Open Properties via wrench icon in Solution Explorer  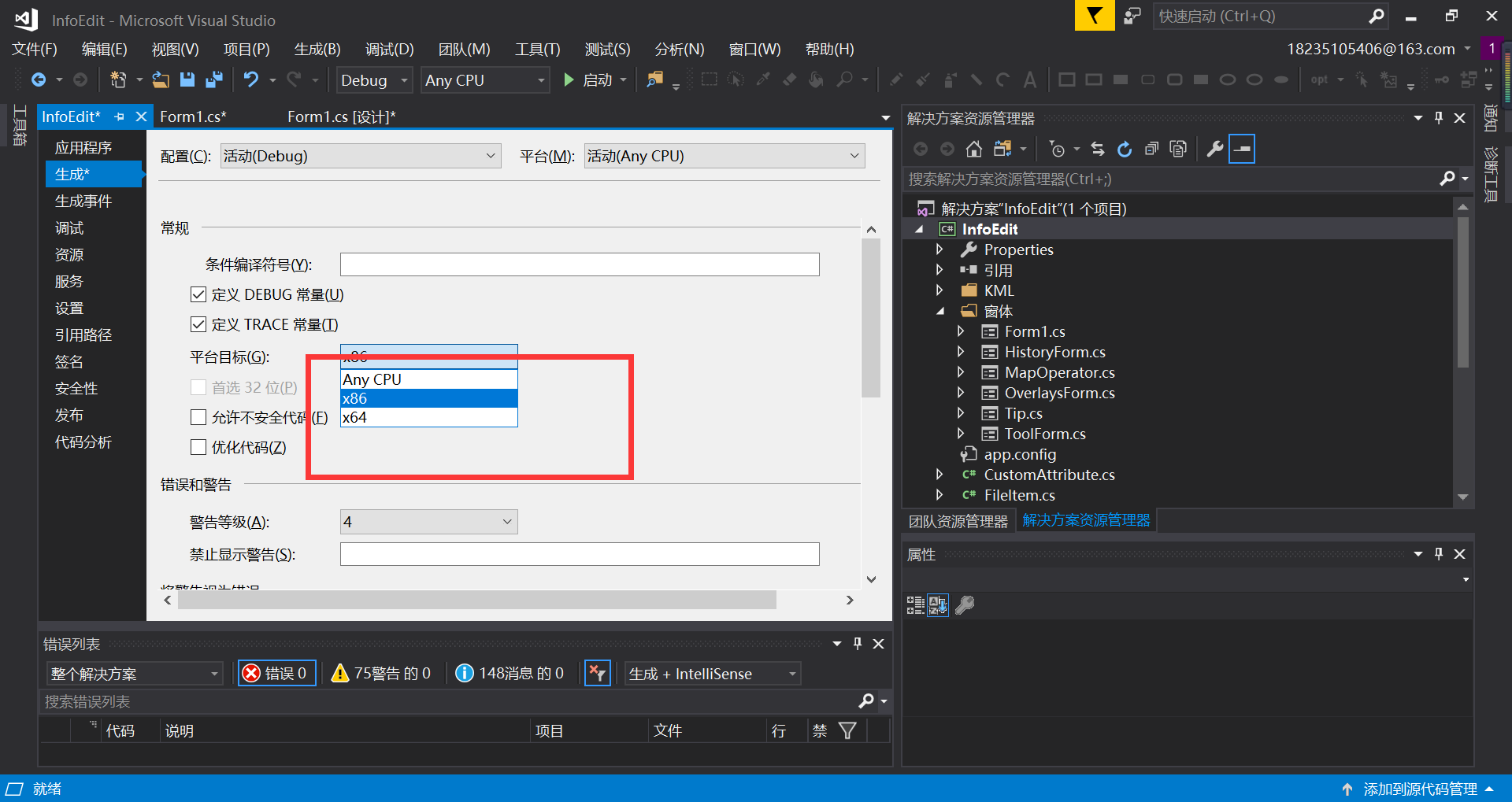(x=1215, y=149)
